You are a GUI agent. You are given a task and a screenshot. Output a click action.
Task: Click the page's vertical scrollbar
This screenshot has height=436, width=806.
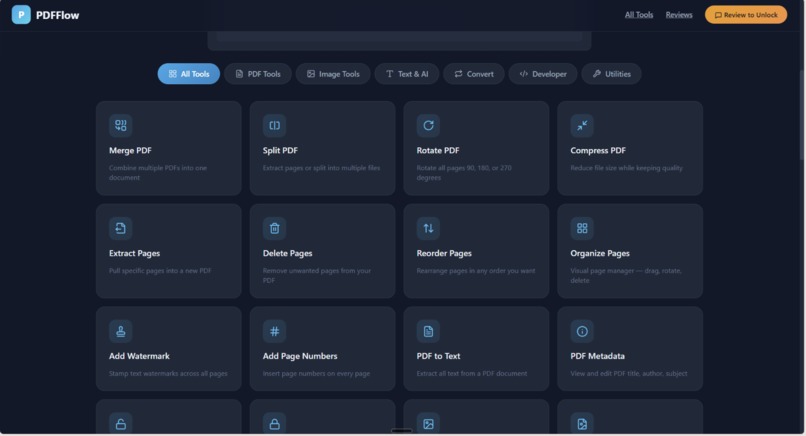(x=802, y=116)
